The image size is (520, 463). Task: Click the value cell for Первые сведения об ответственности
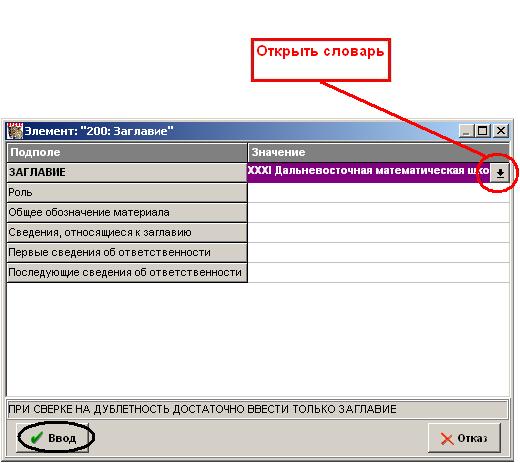click(379, 252)
